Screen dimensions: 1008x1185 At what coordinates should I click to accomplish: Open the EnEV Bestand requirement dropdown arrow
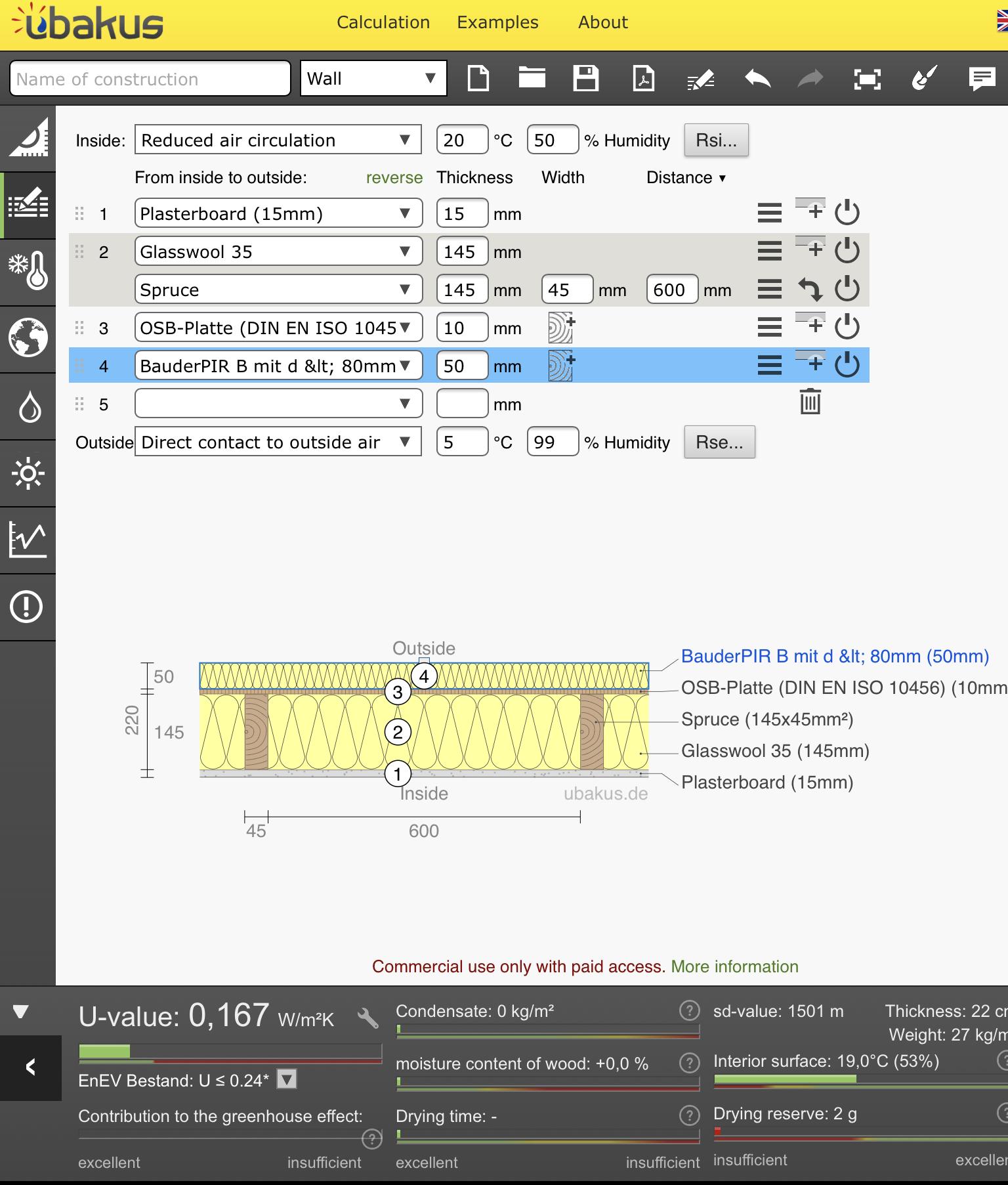(x=287, y=1079)
